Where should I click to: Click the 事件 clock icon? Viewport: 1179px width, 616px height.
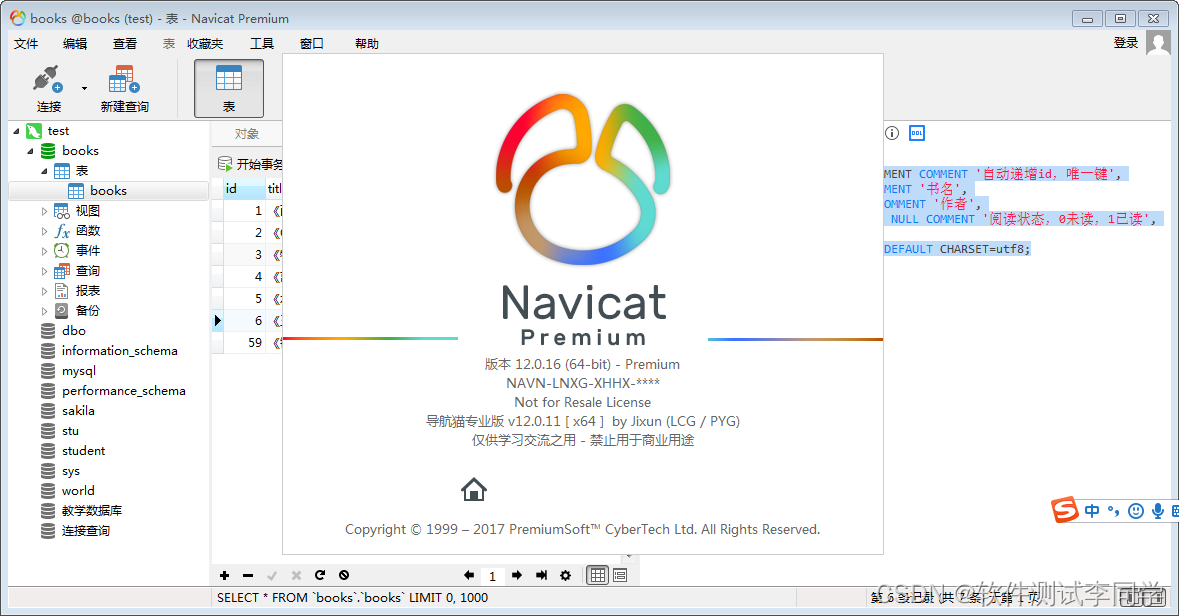[62, 250]
